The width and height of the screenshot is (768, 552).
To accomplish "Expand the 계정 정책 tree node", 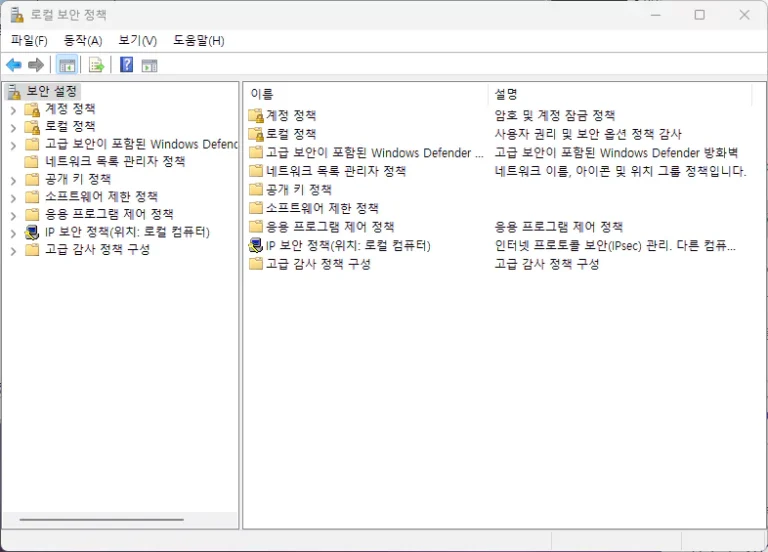I will tap(13, 110).
